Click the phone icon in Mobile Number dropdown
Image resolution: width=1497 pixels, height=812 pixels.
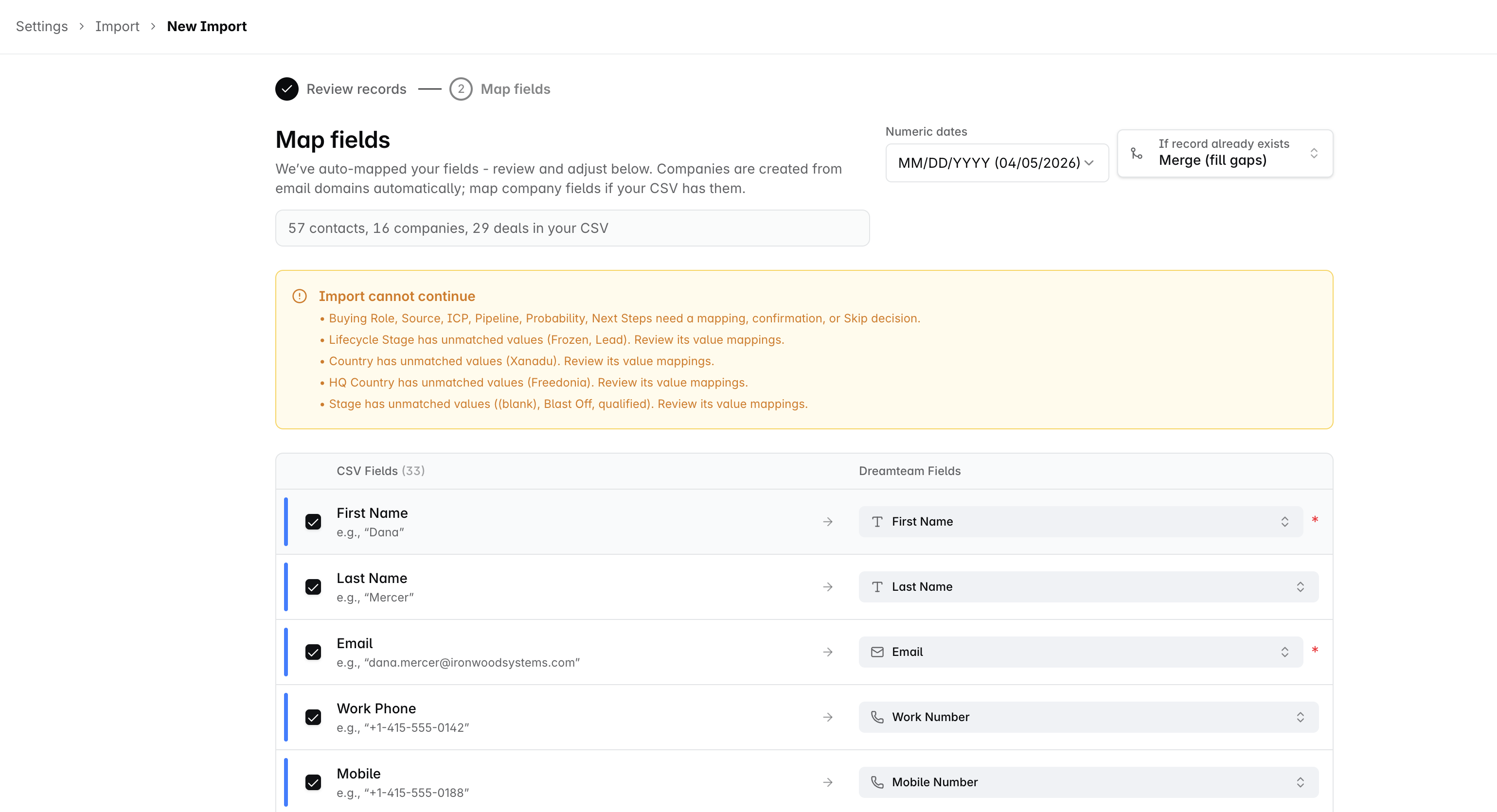coord(877,782)
